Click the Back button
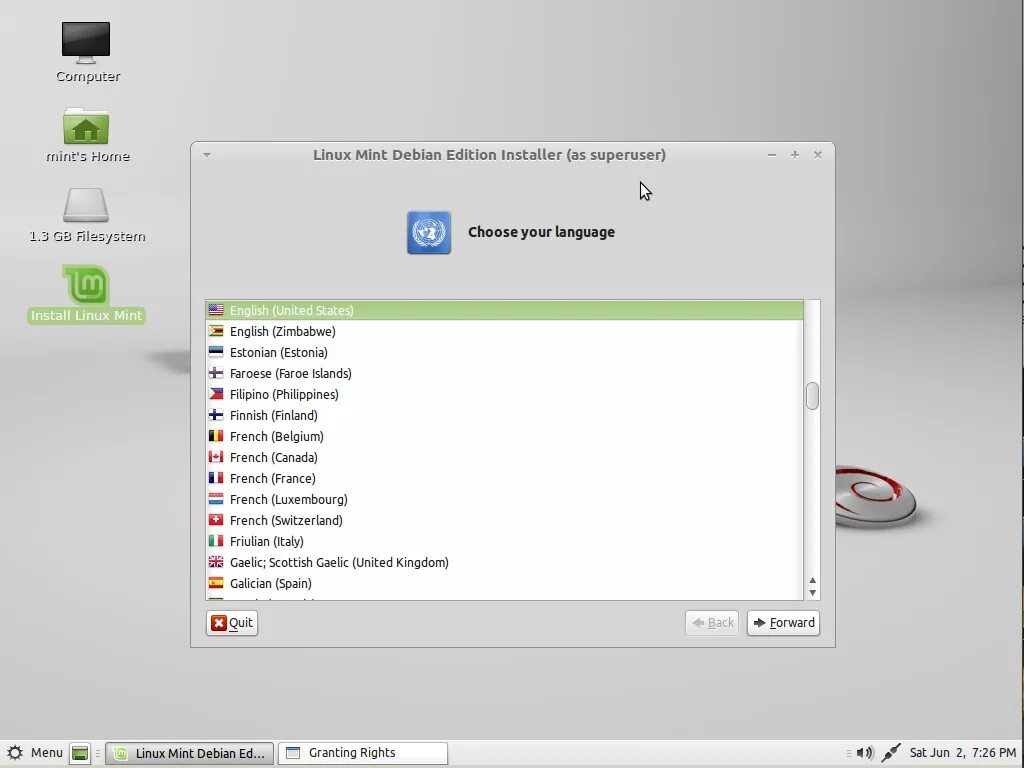 coord(712,623)
